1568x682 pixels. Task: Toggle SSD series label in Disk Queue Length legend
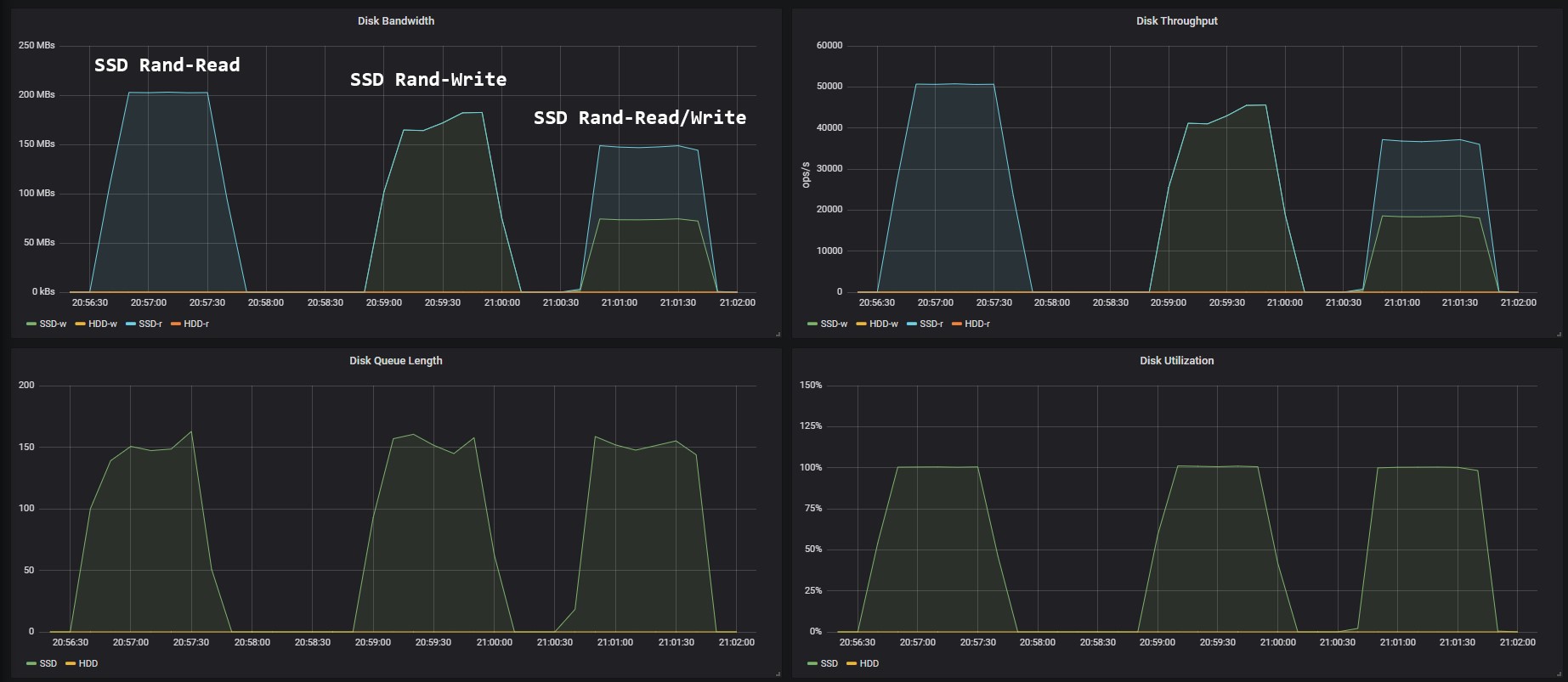coord(48,663)
